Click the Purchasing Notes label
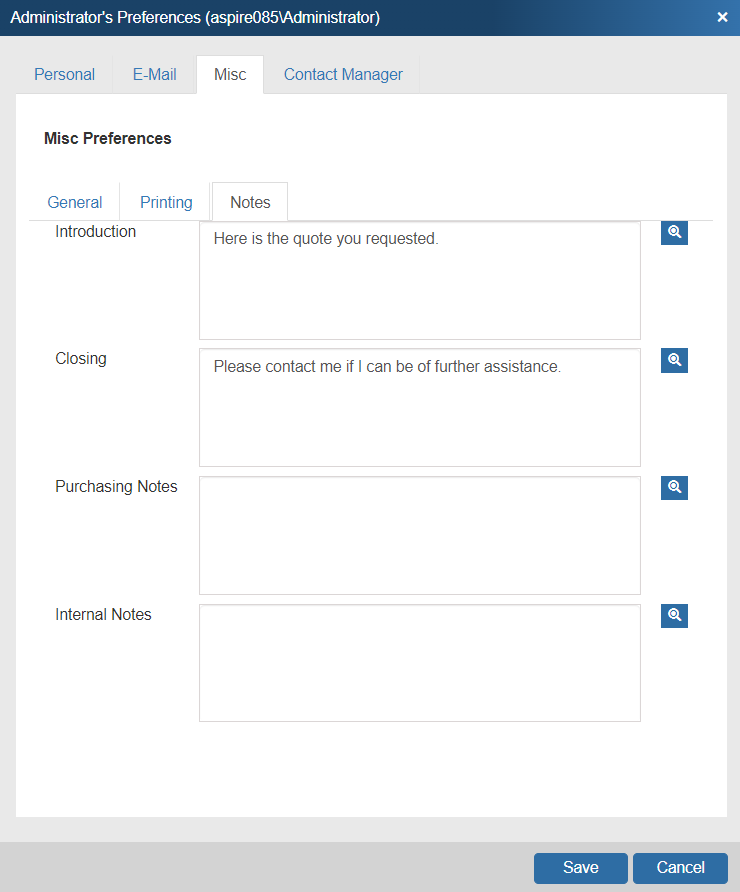 click(116, 487)
